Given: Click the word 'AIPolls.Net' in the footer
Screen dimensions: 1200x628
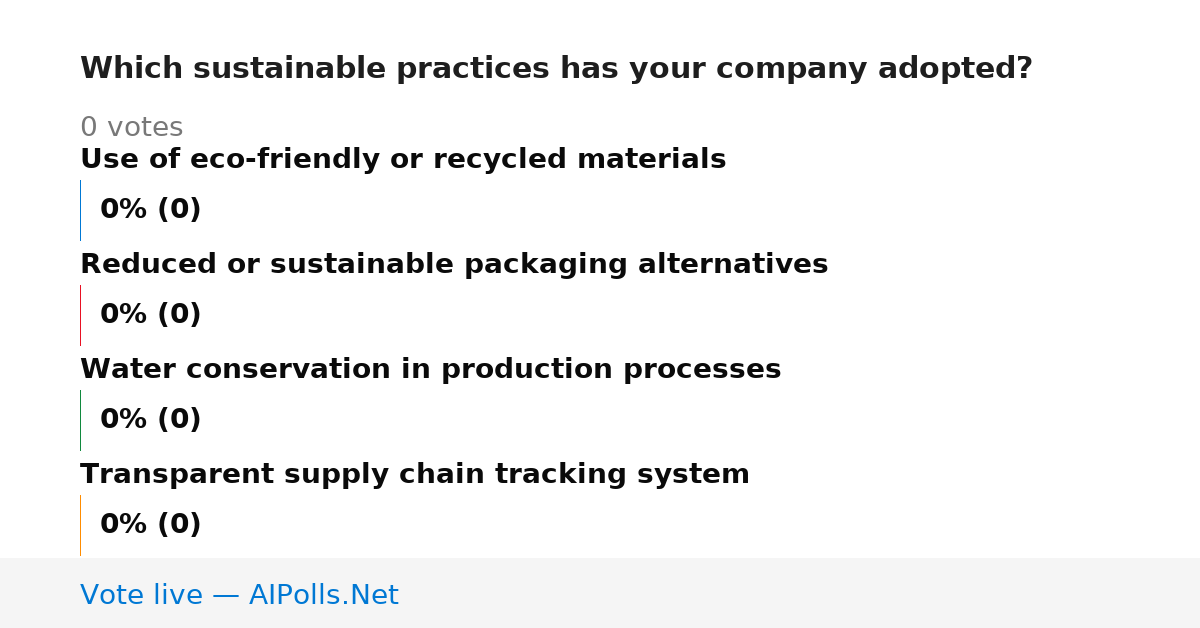Looking at the screenshot, I should tap(323, 595).
